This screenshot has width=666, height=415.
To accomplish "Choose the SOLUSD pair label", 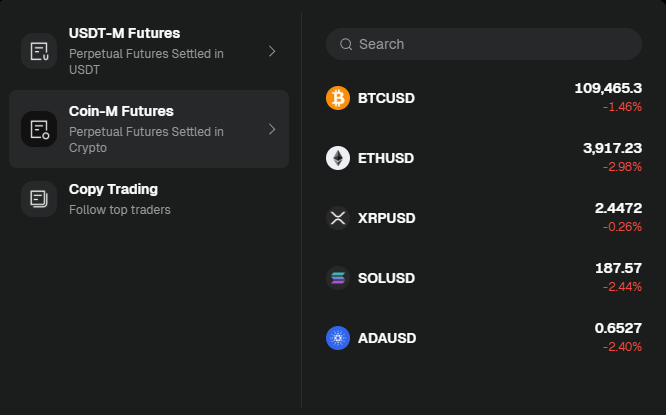I will tap(386, 278).
